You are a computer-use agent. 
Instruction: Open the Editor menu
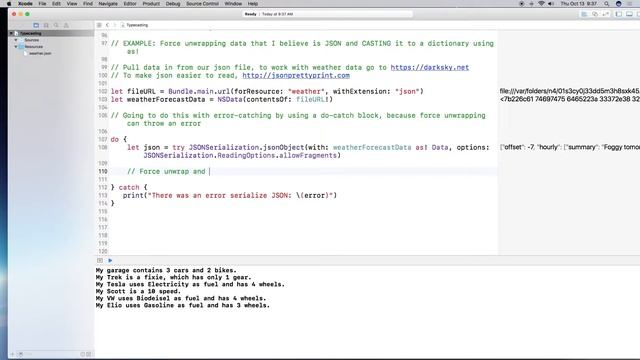tap(130, 4)
